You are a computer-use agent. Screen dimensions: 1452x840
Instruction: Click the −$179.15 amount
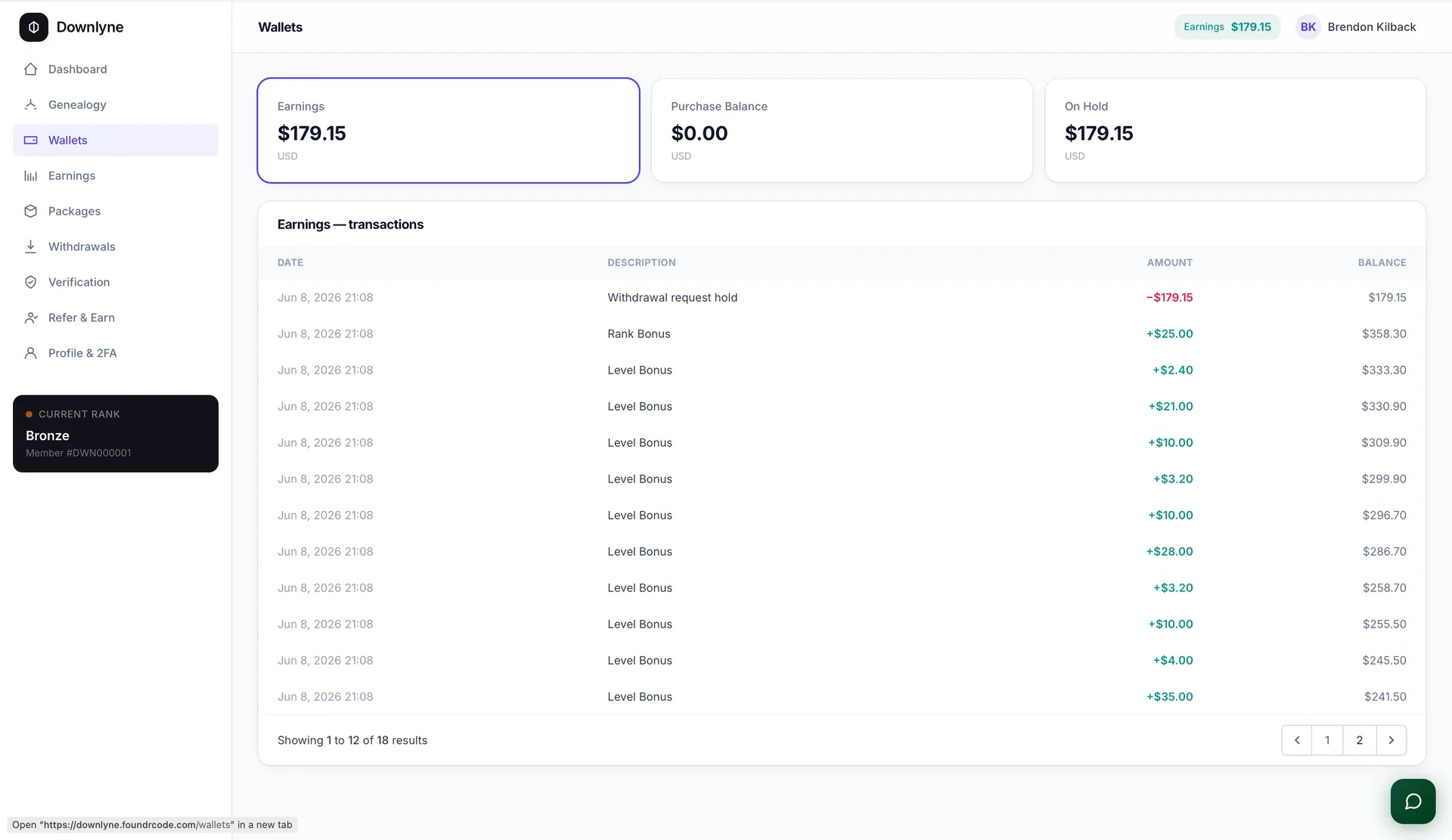coord(1169,298)
